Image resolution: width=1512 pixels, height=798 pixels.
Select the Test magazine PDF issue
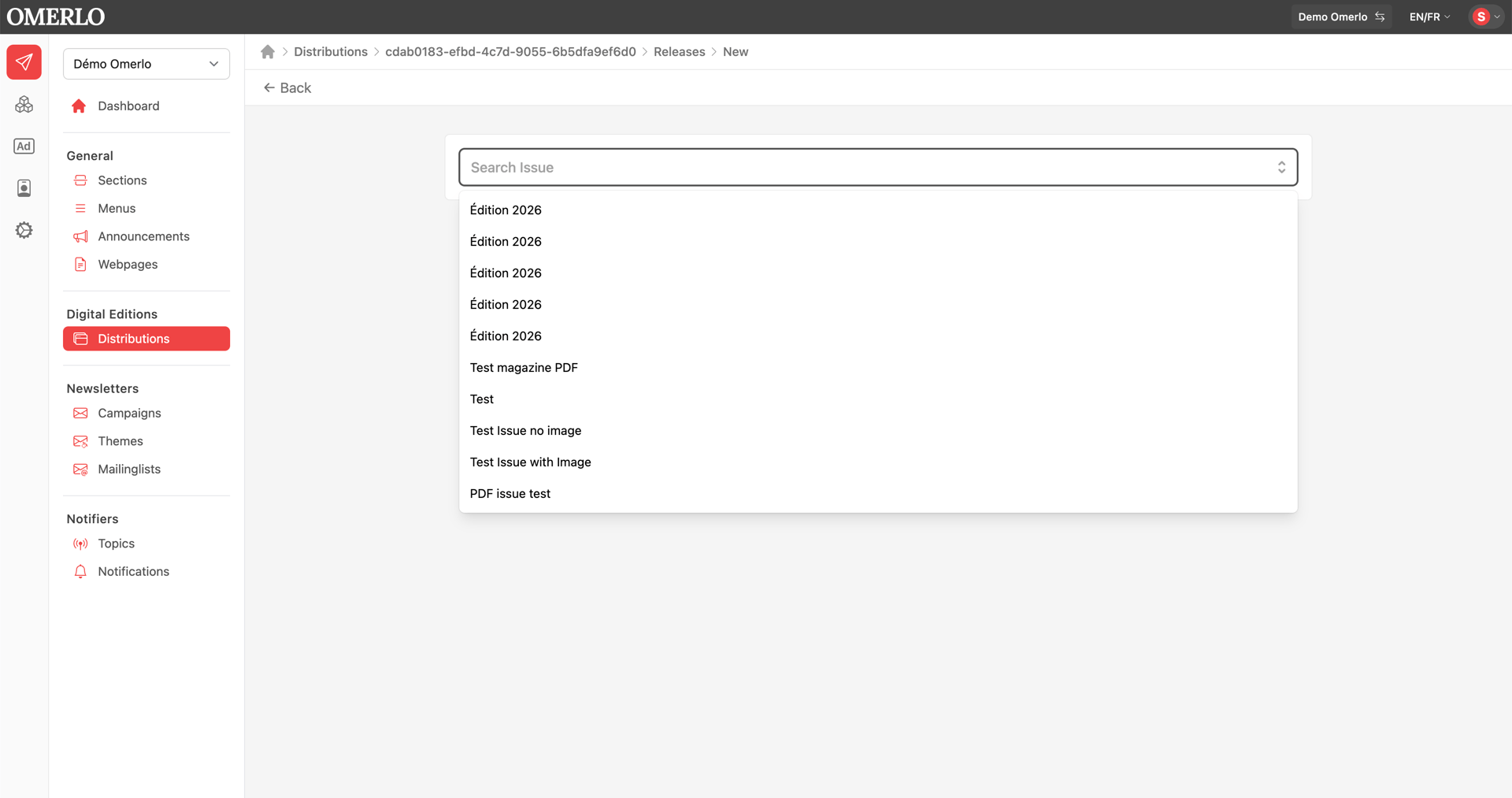coord(878,368)
